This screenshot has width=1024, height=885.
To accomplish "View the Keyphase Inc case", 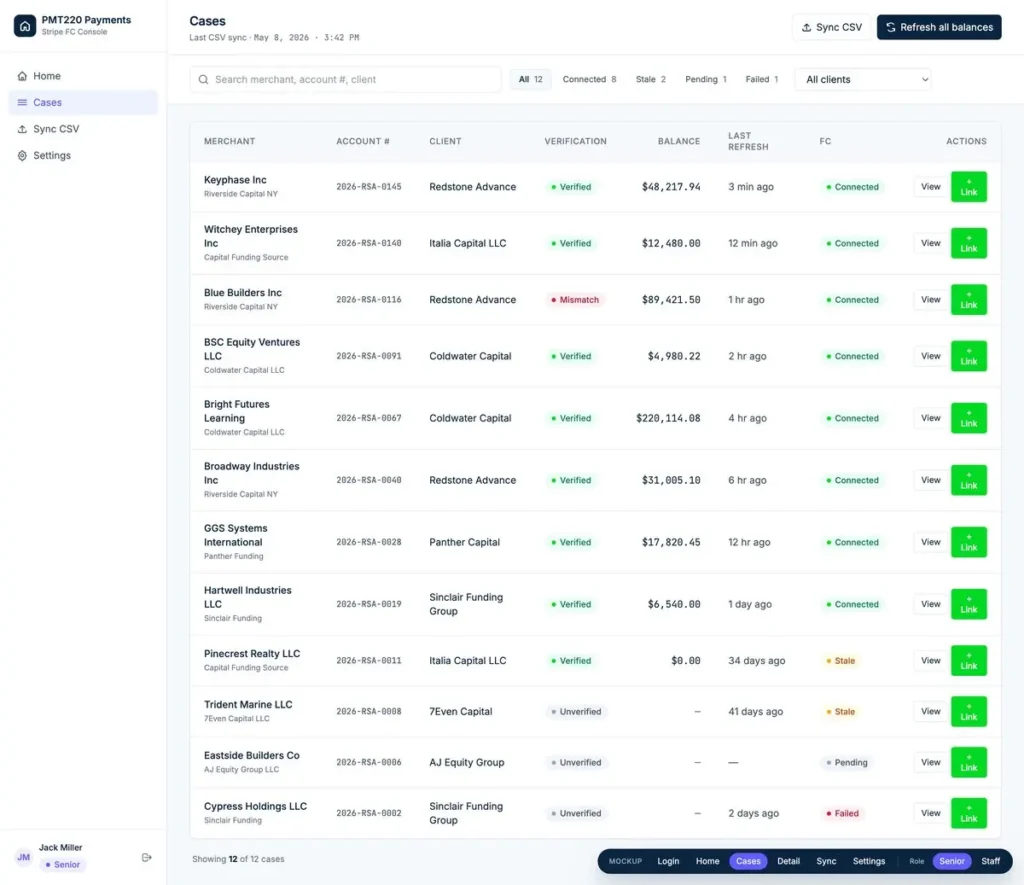I will tap(930, 187).
